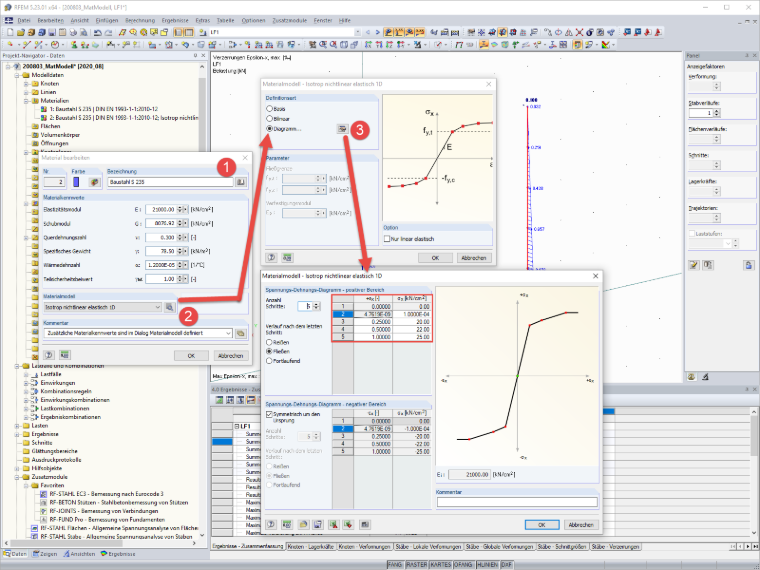Click the color scale icon at the end of the second toolbar
Viewport: 760px width, 570px height.
605,45
